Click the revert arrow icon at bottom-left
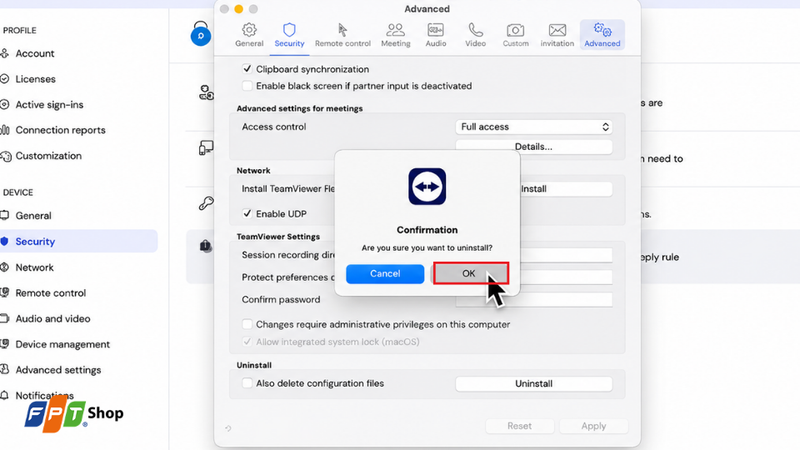This screenshot has height=450, width=800. (x=228, y=428)
